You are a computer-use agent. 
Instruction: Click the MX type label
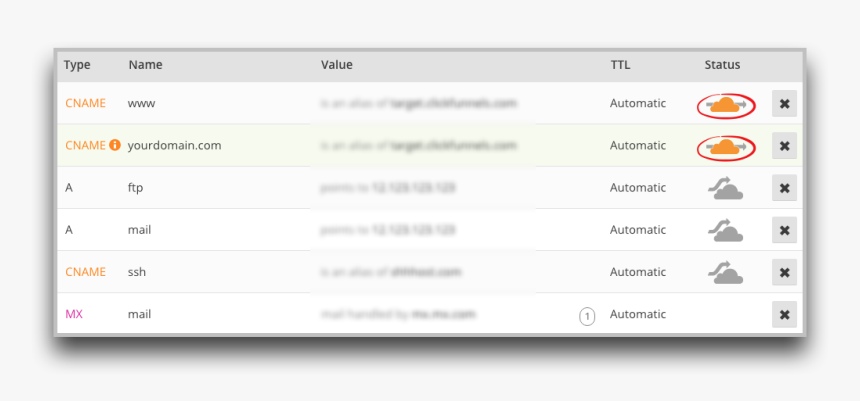coord(74,314)
